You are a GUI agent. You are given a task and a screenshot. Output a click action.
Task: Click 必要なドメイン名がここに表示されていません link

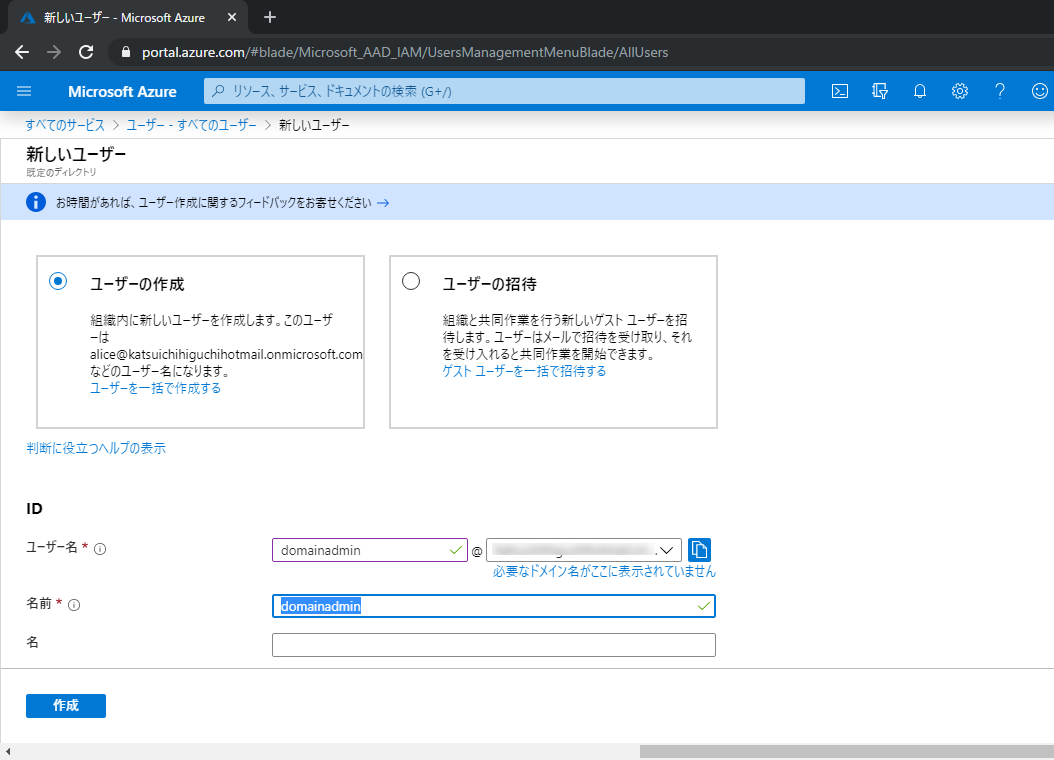pyautogui.click(x=604, y=571)
